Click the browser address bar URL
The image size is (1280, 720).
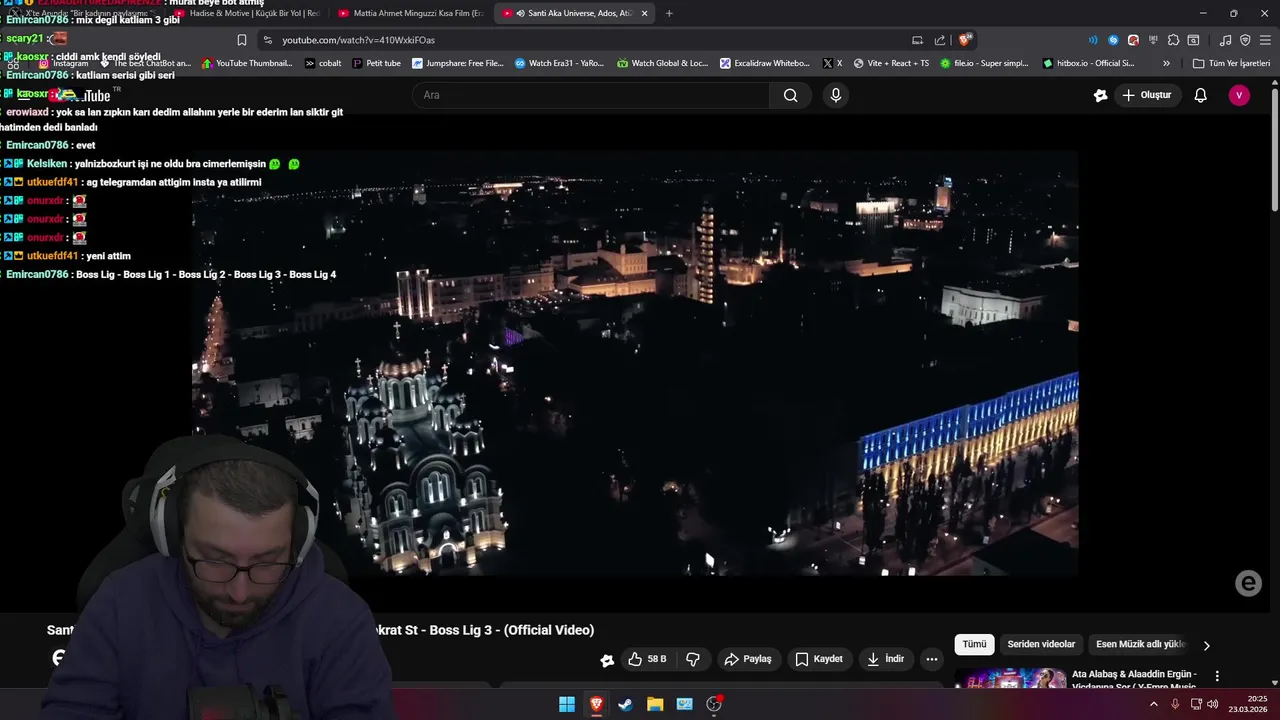[358, 40]
